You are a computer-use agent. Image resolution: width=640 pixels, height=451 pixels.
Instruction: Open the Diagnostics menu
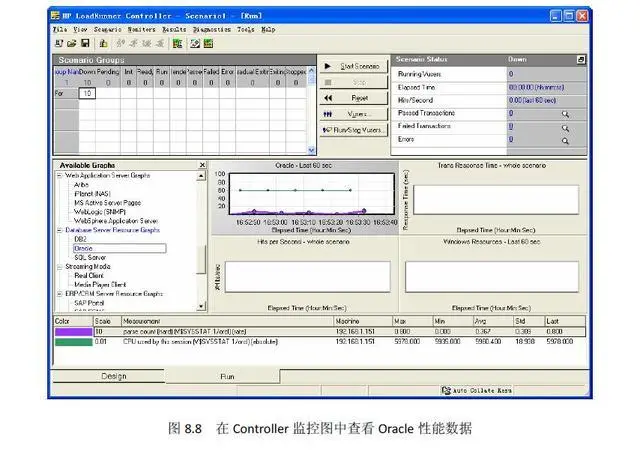pos(212,29)
